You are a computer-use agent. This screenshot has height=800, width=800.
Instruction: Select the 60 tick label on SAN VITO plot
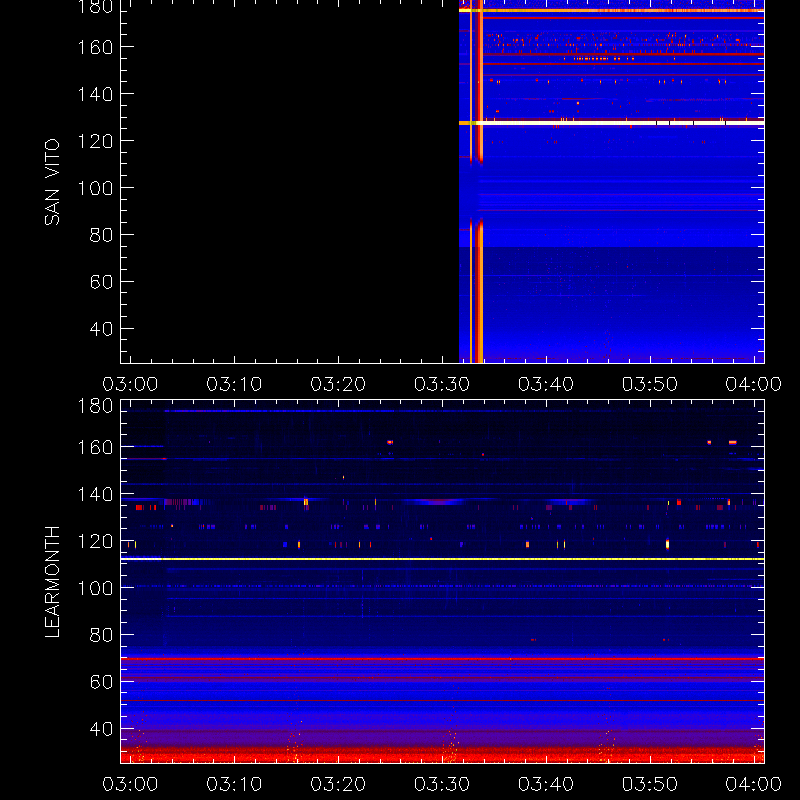101,282
